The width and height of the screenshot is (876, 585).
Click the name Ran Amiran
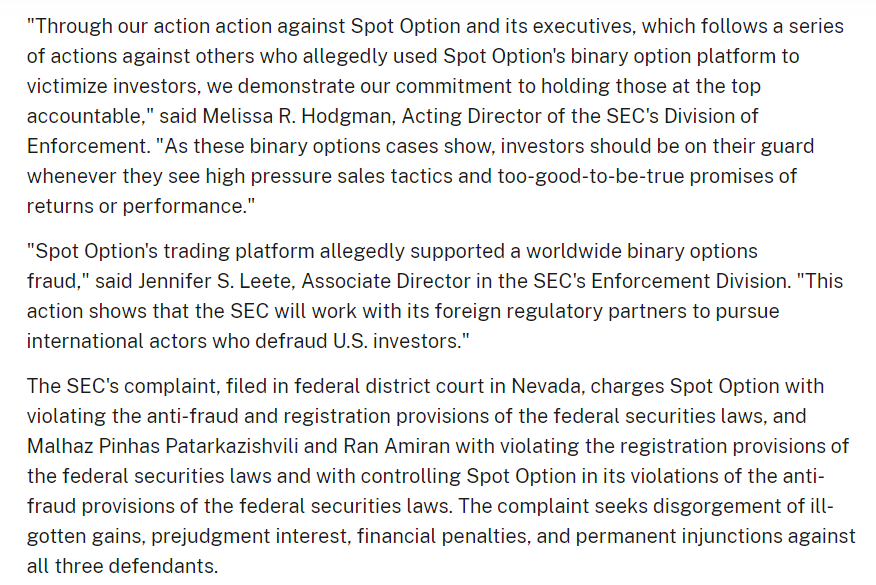point(396,445)
